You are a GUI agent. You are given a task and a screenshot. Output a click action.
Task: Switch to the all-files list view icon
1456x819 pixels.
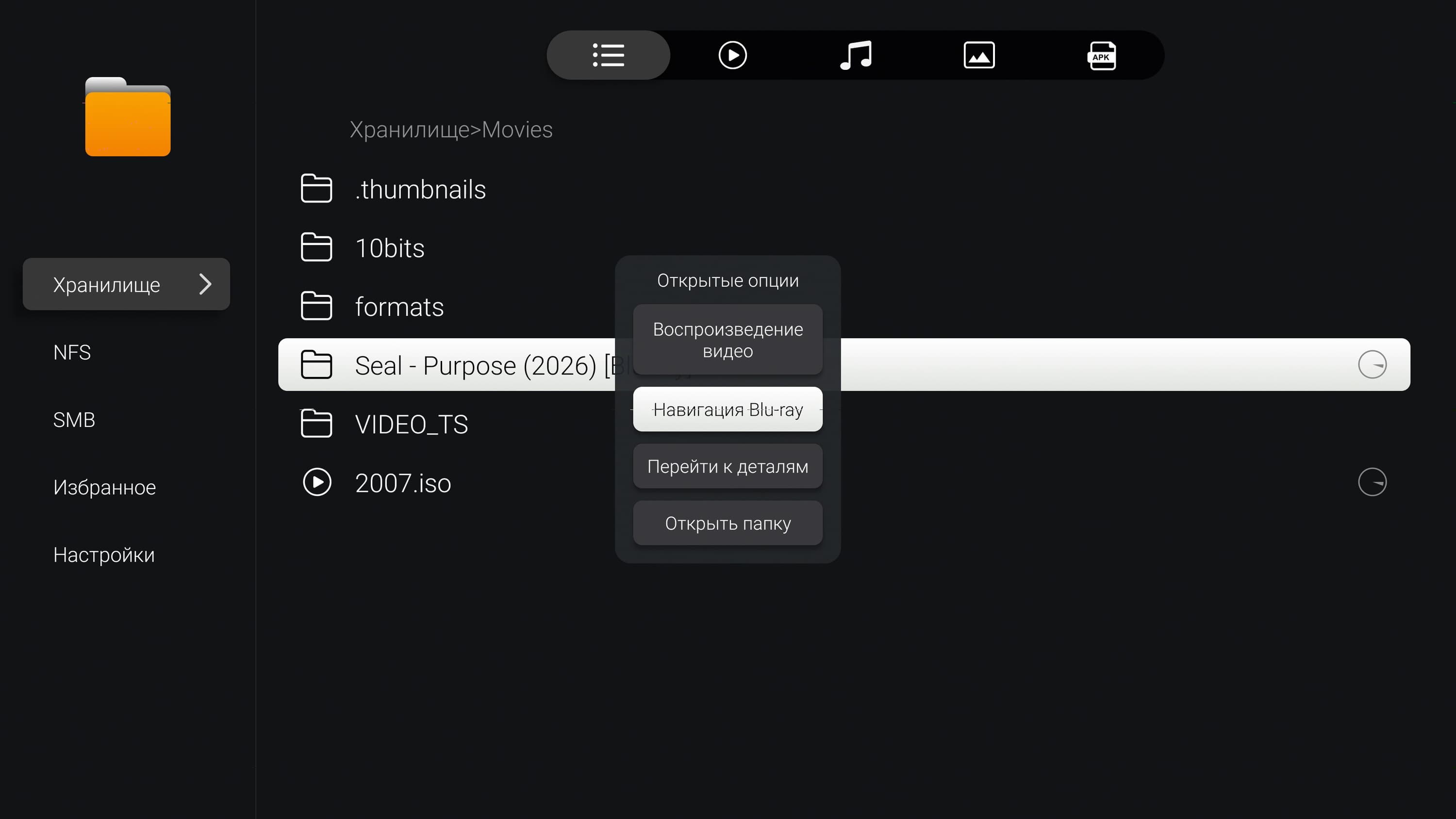tap(608, 55)
